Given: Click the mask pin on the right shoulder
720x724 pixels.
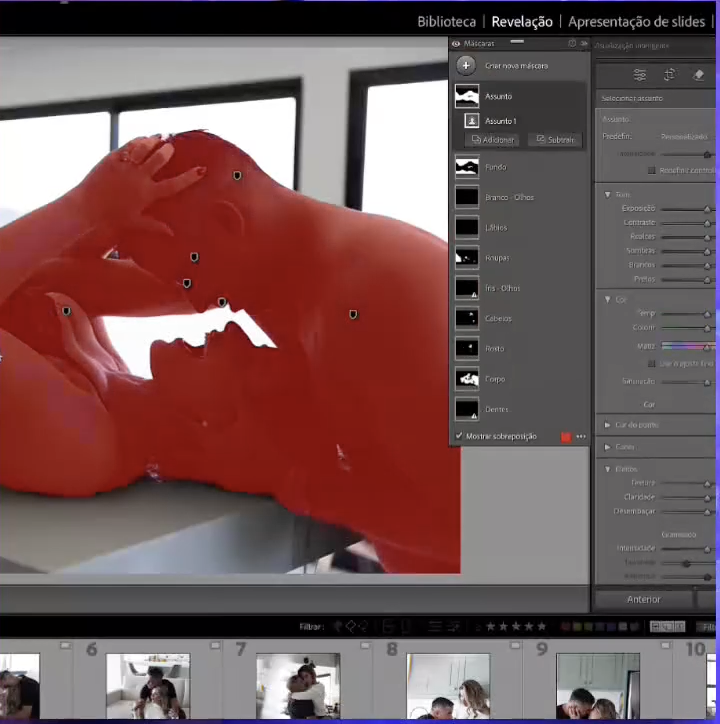Looking at the screenshot, I should (353, 315).
